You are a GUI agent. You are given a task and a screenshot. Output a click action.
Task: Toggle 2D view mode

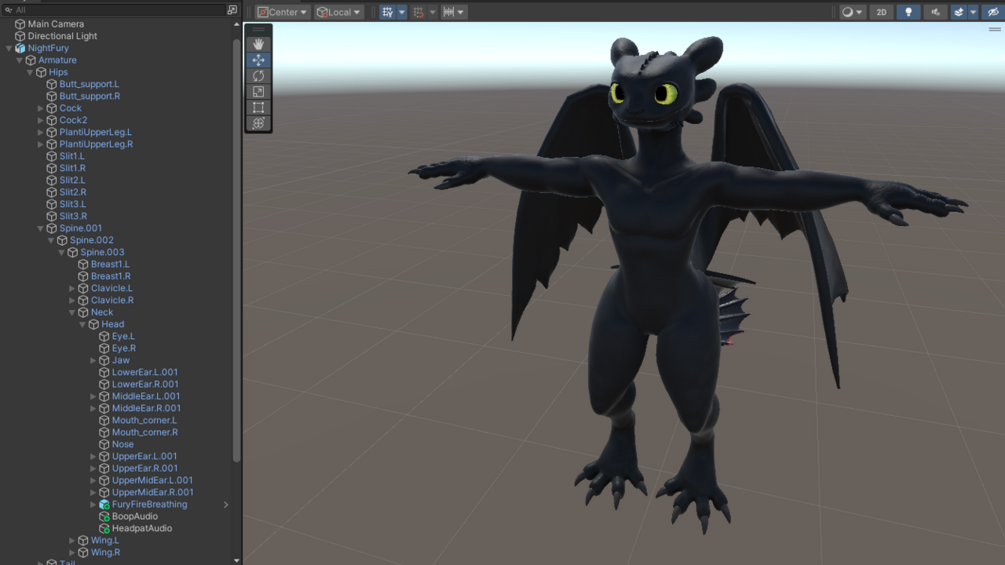point(881,12)
